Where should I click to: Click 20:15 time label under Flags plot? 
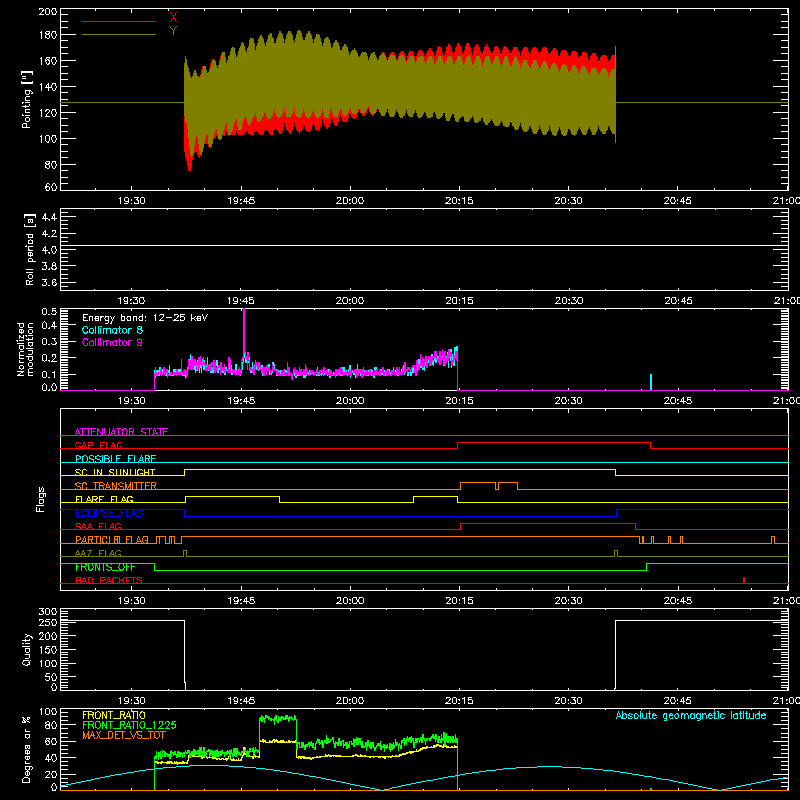coord(459,601)
